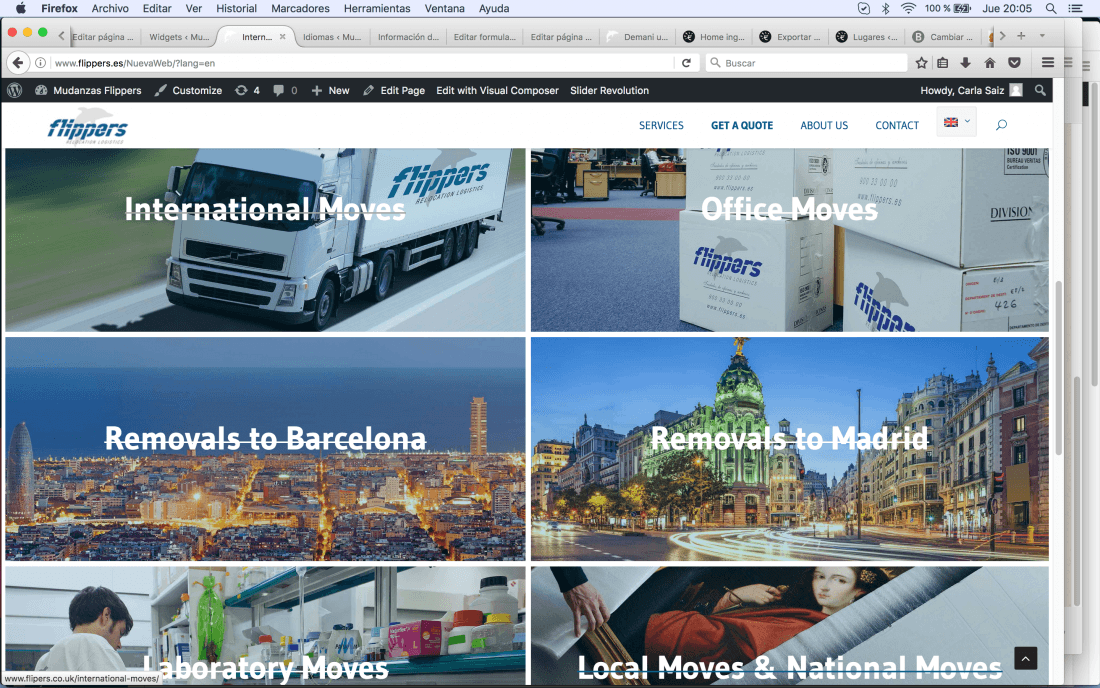Click the Firefox back arrow button
Screen dimensions: 1100x688
[x=18, y=62]
